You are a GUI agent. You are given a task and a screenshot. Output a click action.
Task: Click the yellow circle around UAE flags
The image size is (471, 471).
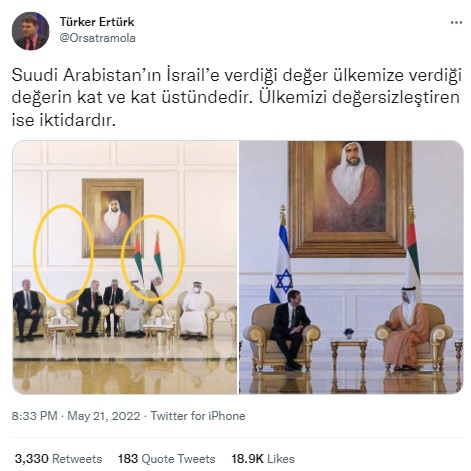[152, 257]
